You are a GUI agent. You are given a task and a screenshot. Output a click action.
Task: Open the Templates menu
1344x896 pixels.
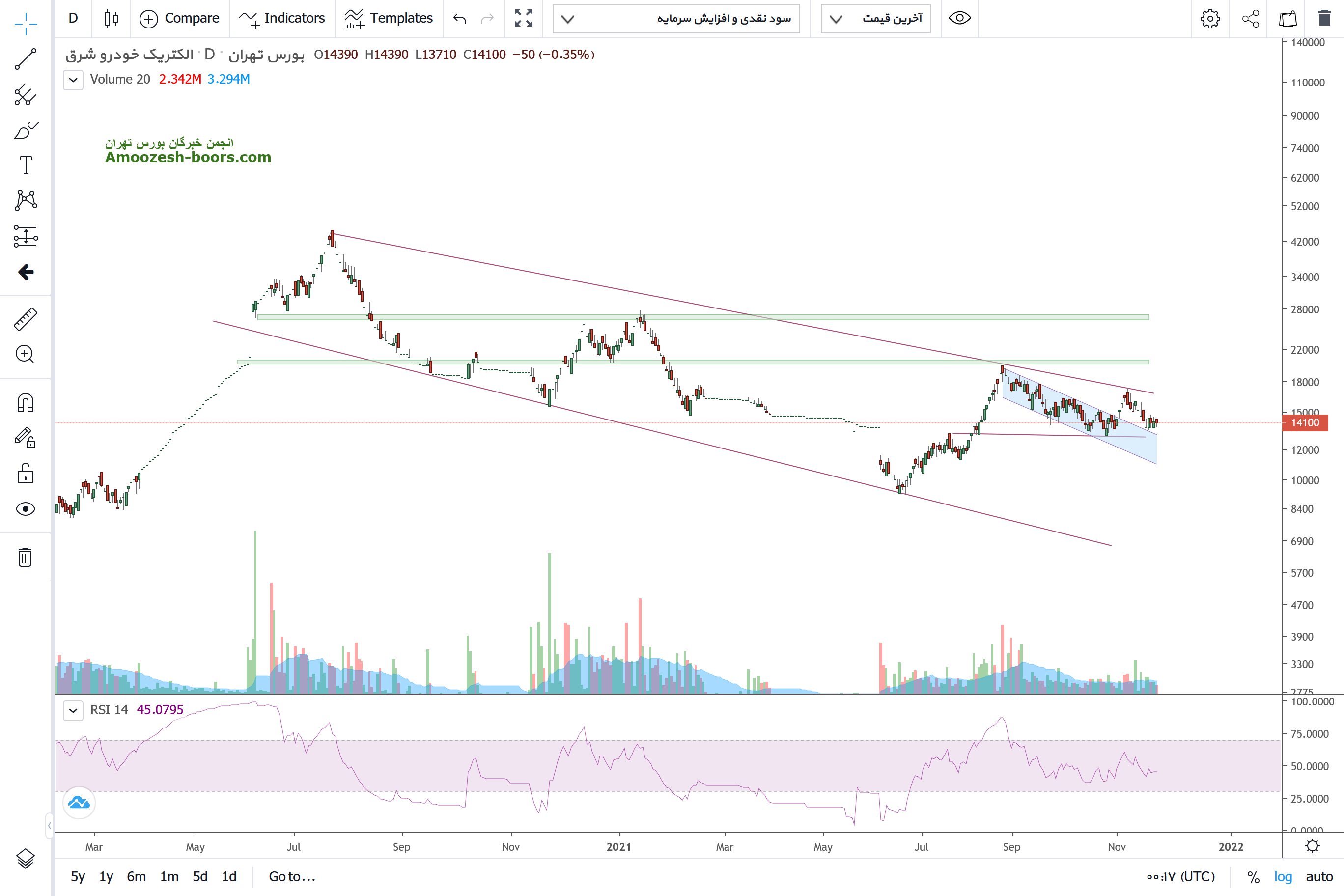point(389,18)
